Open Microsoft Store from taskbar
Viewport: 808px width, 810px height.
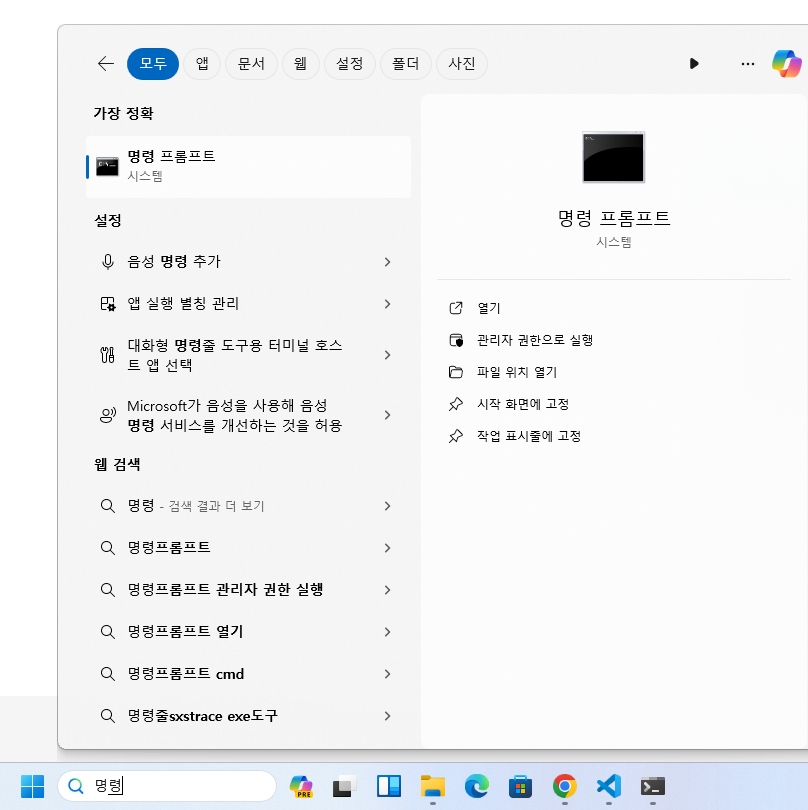(x=520, y=786)
